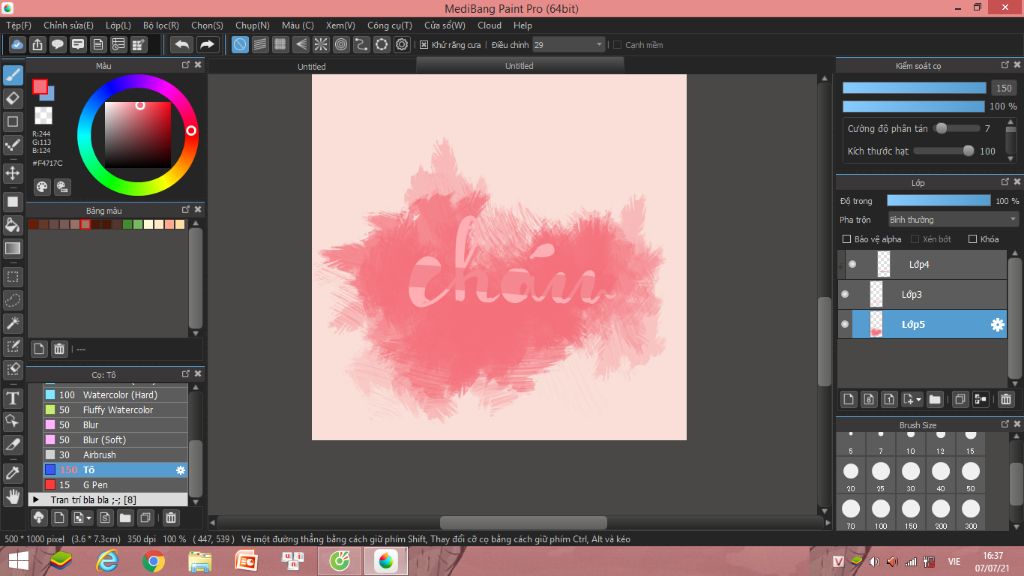Duplicate layer icon in layer panel
This screenshot has height=576, width=1024.
click(x=959, y=399)
